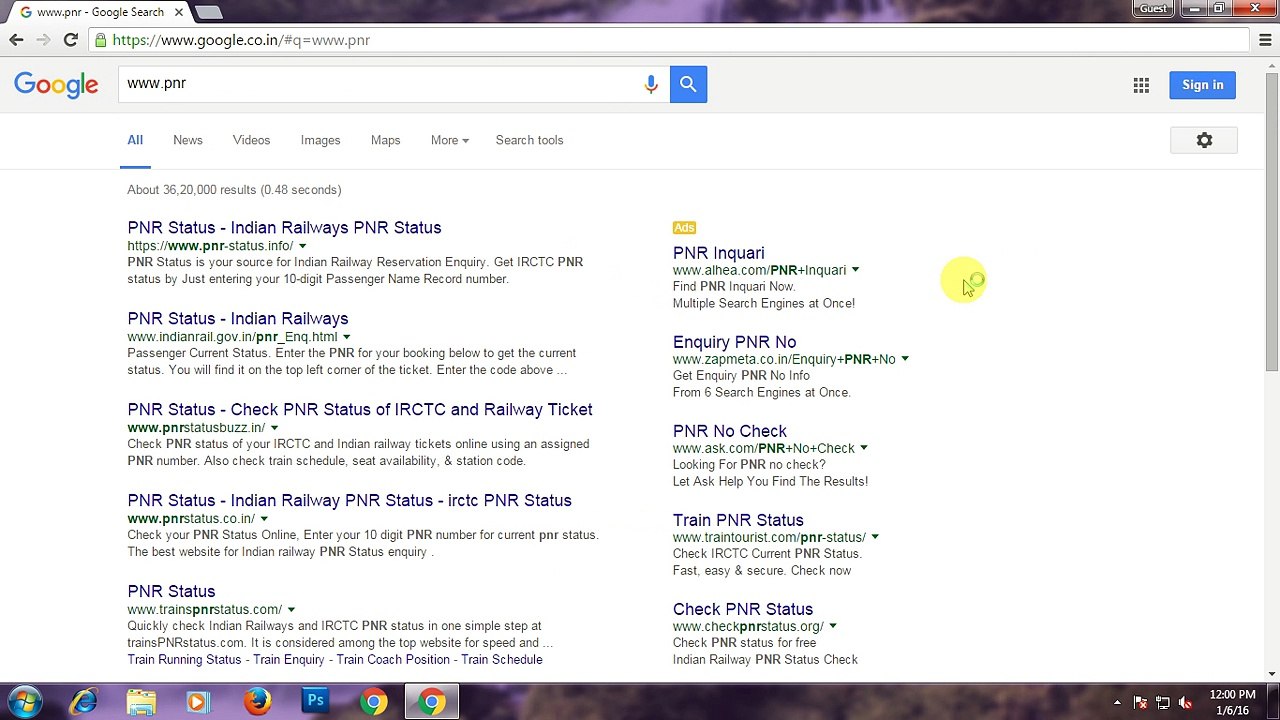Launch Internet Explorer from the taskbar
The width and height of the screenshot is (1280, 720).
(84, 702)
